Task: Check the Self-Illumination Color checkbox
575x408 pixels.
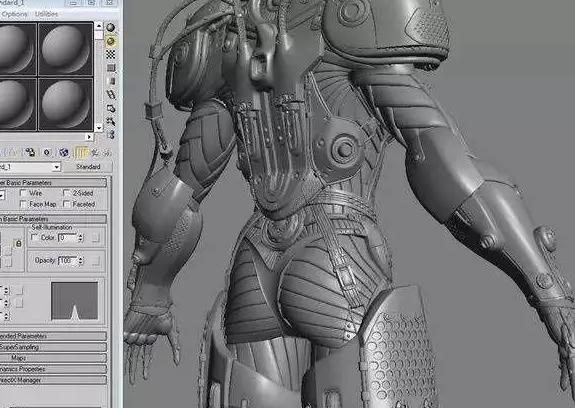Action: (34, 238)
